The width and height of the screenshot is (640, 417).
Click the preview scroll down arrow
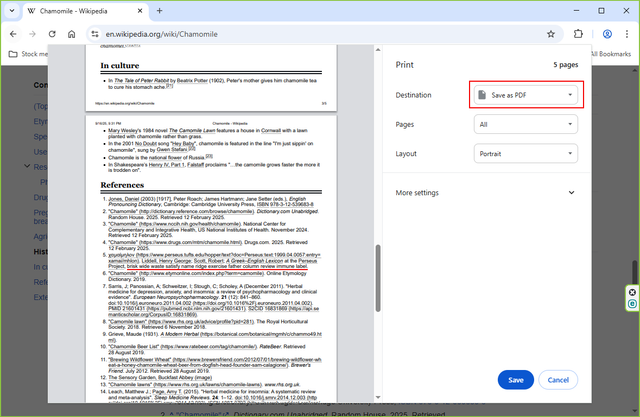point(378,397)
